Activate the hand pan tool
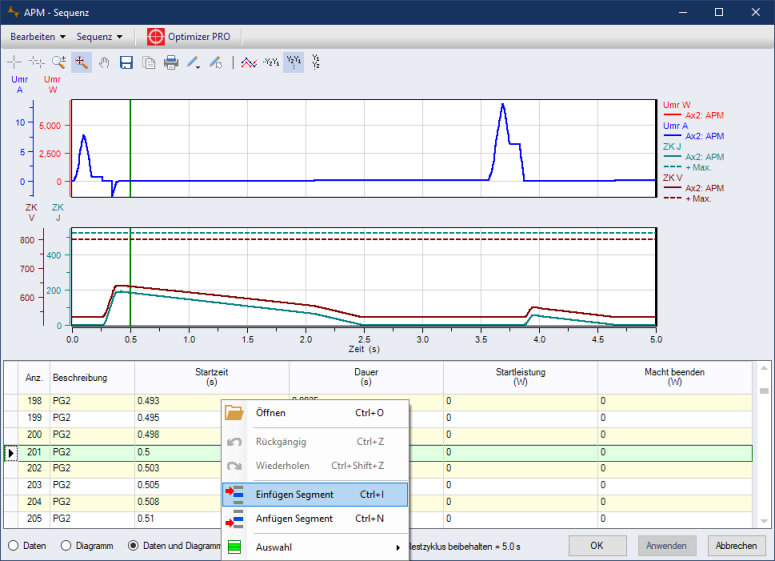Viewport: 775px width, 561px height. [104, 63]
